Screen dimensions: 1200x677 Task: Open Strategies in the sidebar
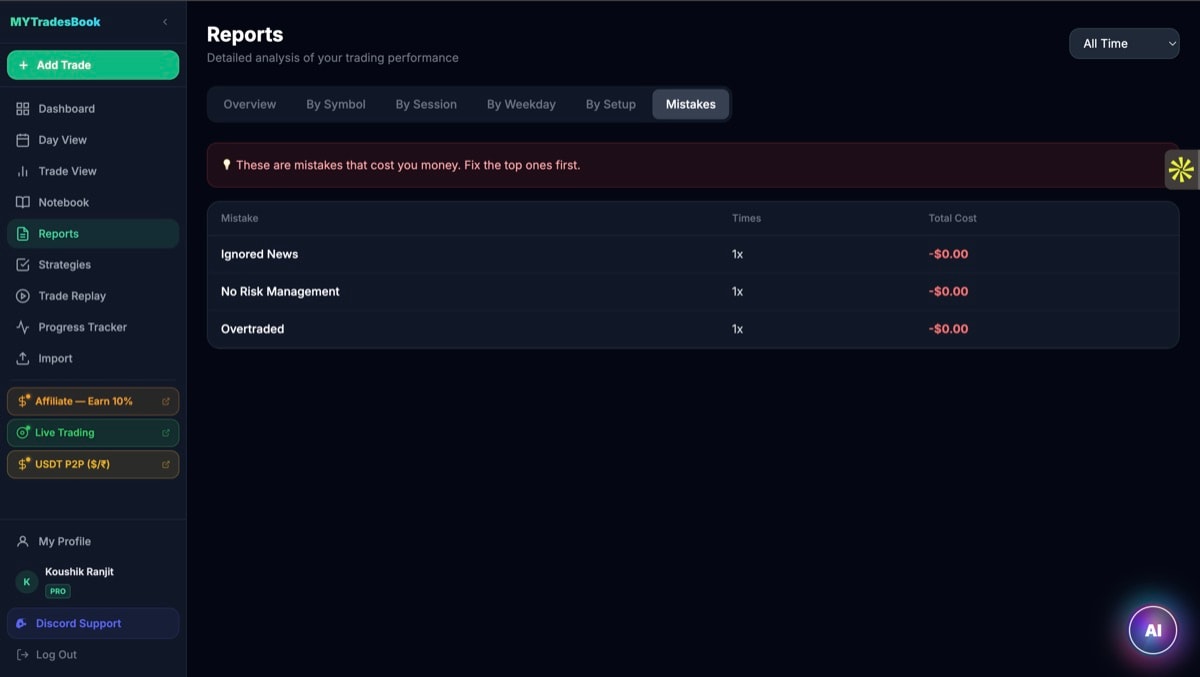coord(64,265)
